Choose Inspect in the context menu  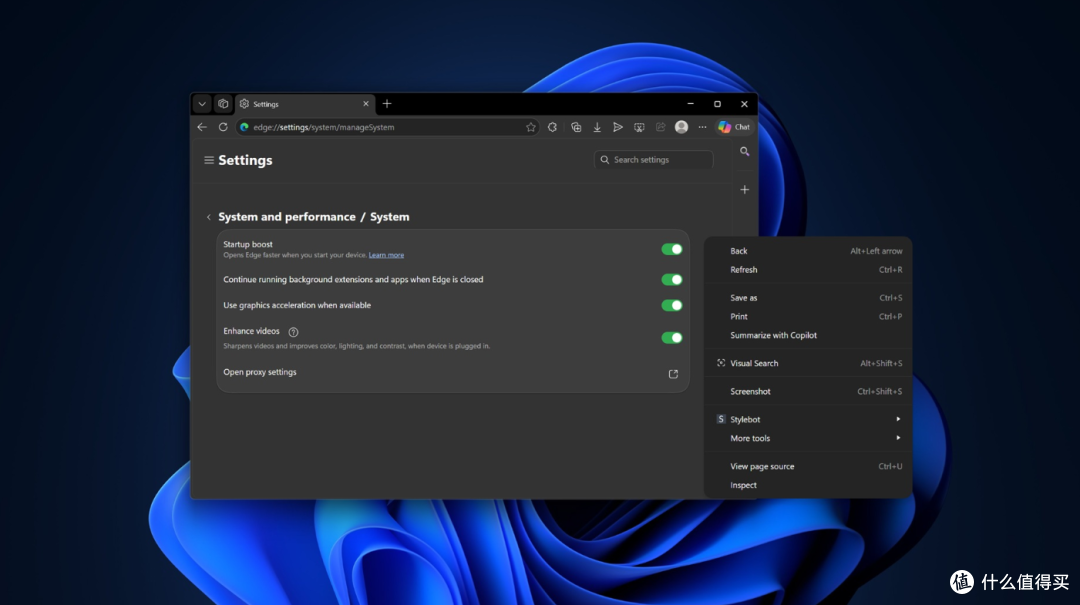808,485
